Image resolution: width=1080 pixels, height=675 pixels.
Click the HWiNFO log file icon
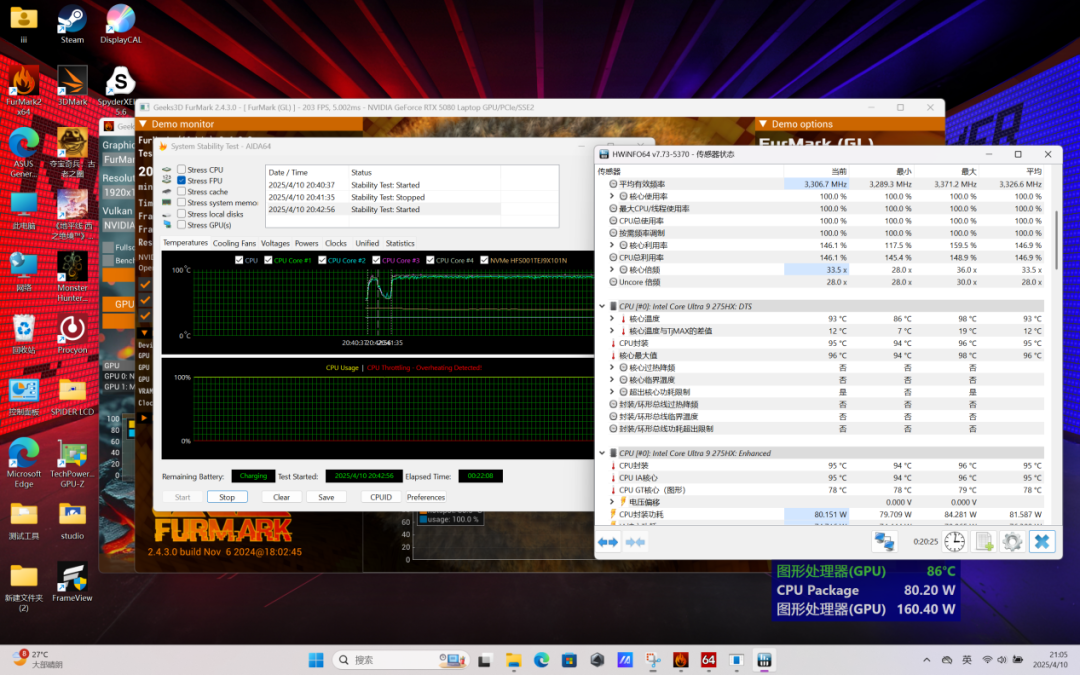984,541
